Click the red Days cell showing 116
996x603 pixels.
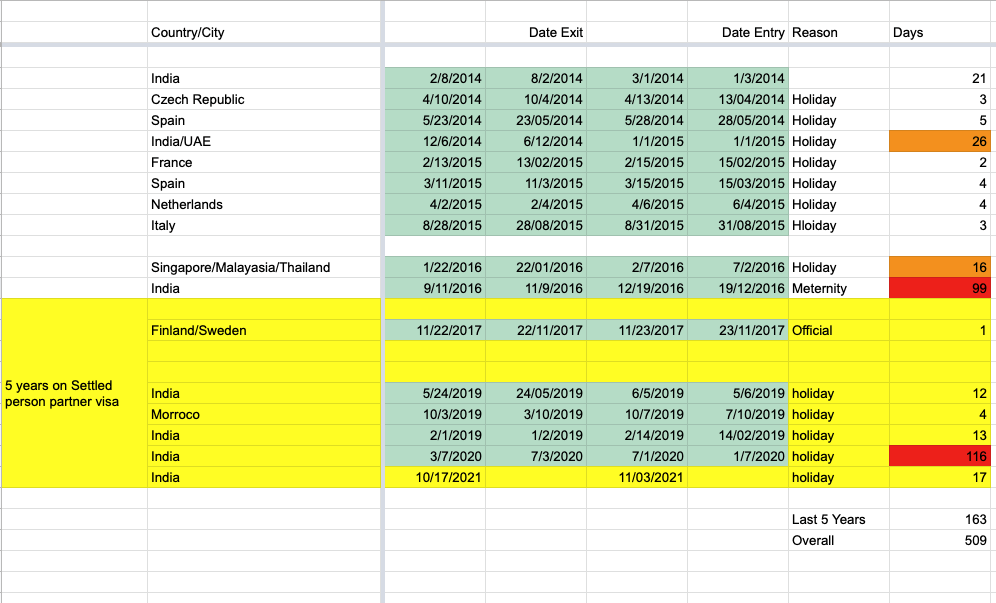[x=940, y=456]
